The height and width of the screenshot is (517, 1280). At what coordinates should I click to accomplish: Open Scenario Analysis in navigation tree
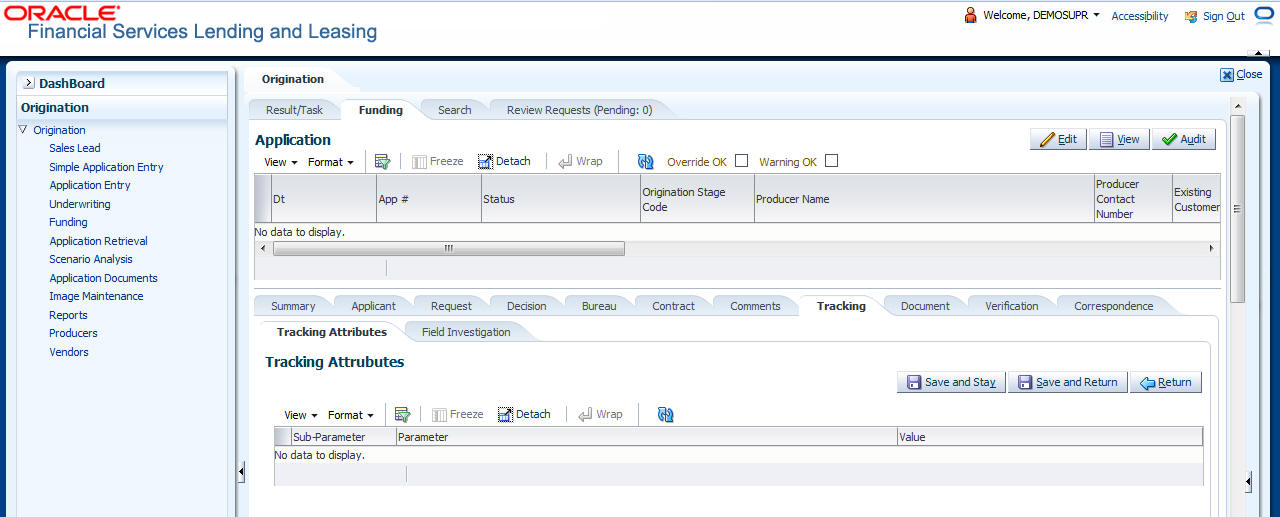click(91, 259)
